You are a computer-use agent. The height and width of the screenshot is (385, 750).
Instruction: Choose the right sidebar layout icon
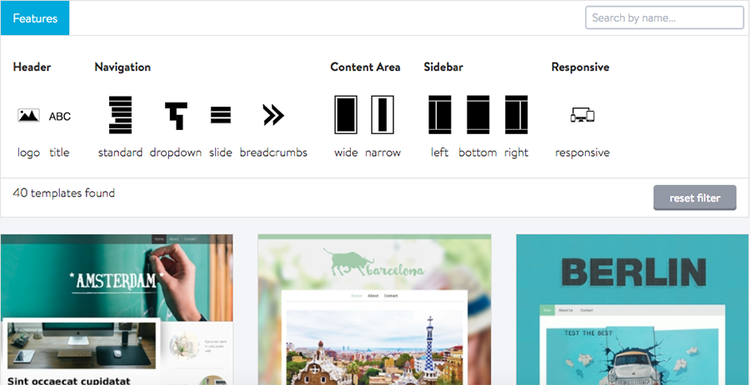click(516, 115)
